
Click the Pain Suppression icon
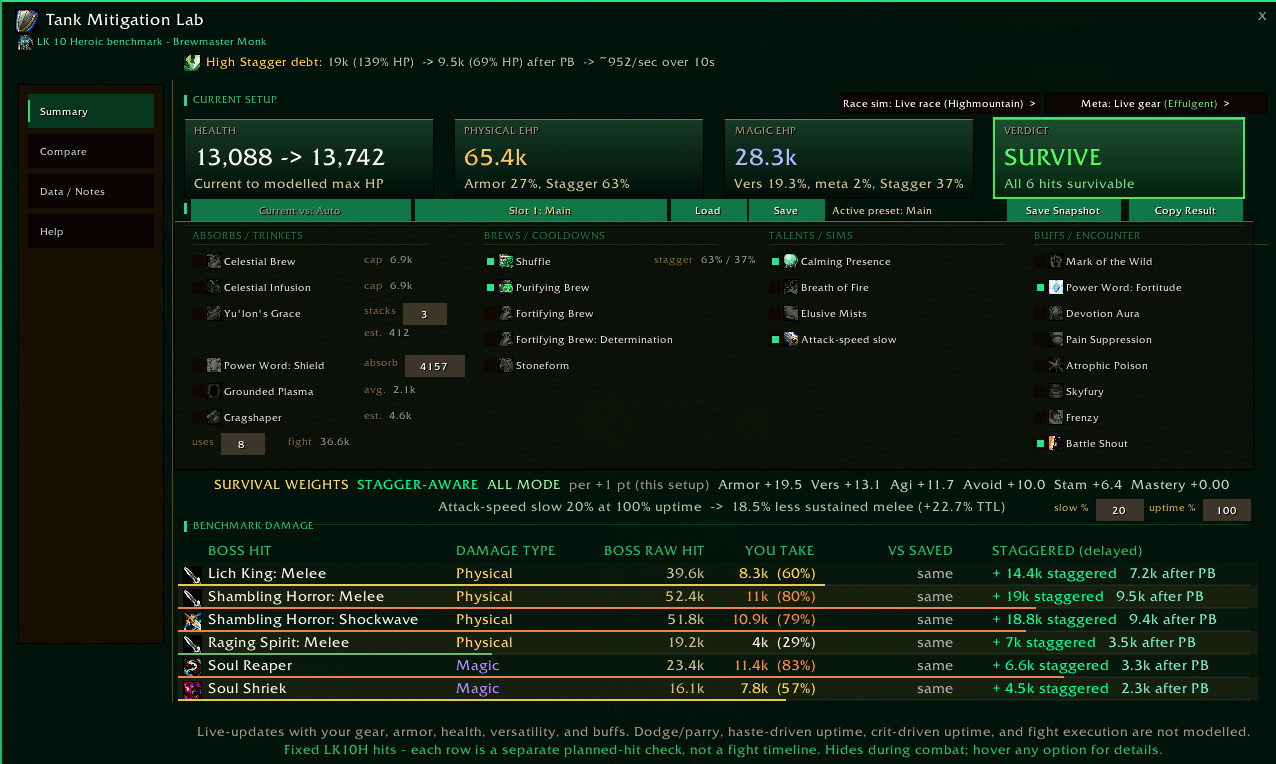(1056, 339)
